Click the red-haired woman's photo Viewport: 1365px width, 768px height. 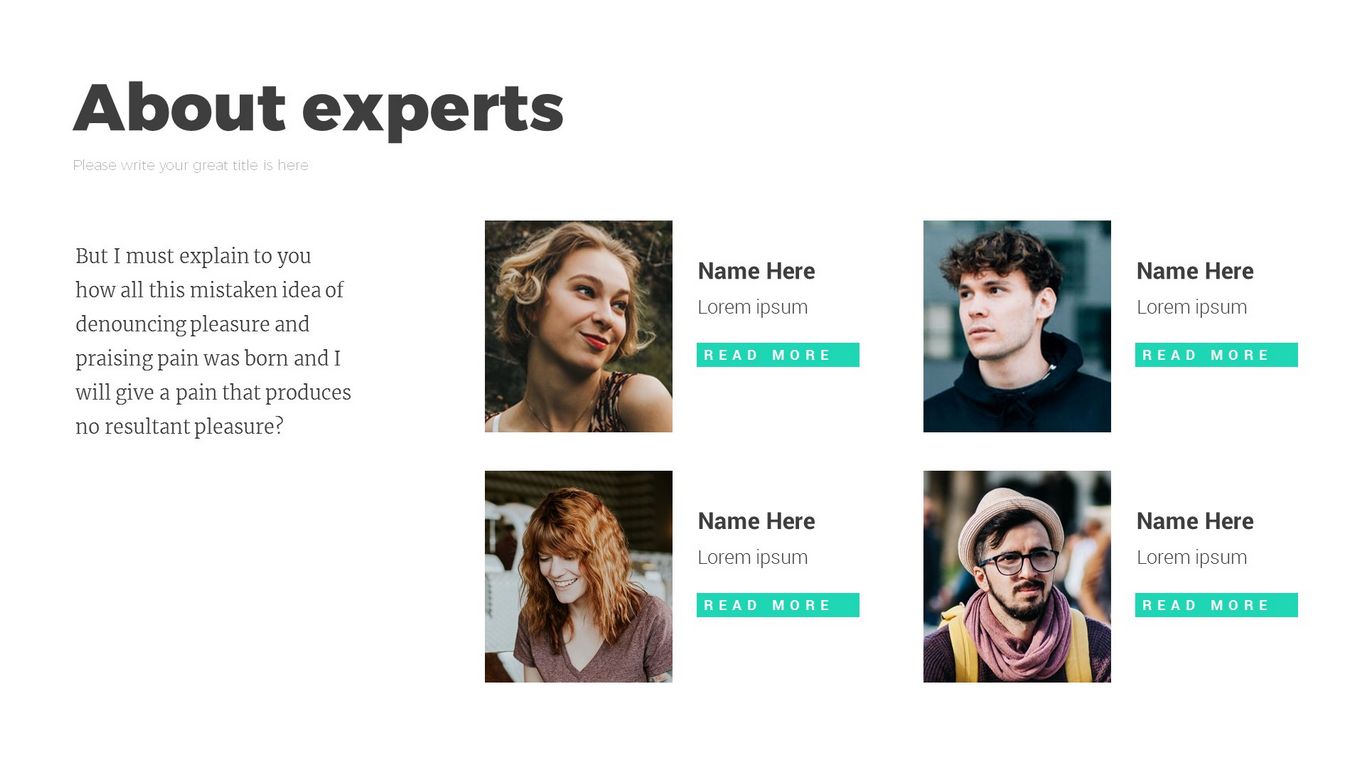(x=578, y=576)
